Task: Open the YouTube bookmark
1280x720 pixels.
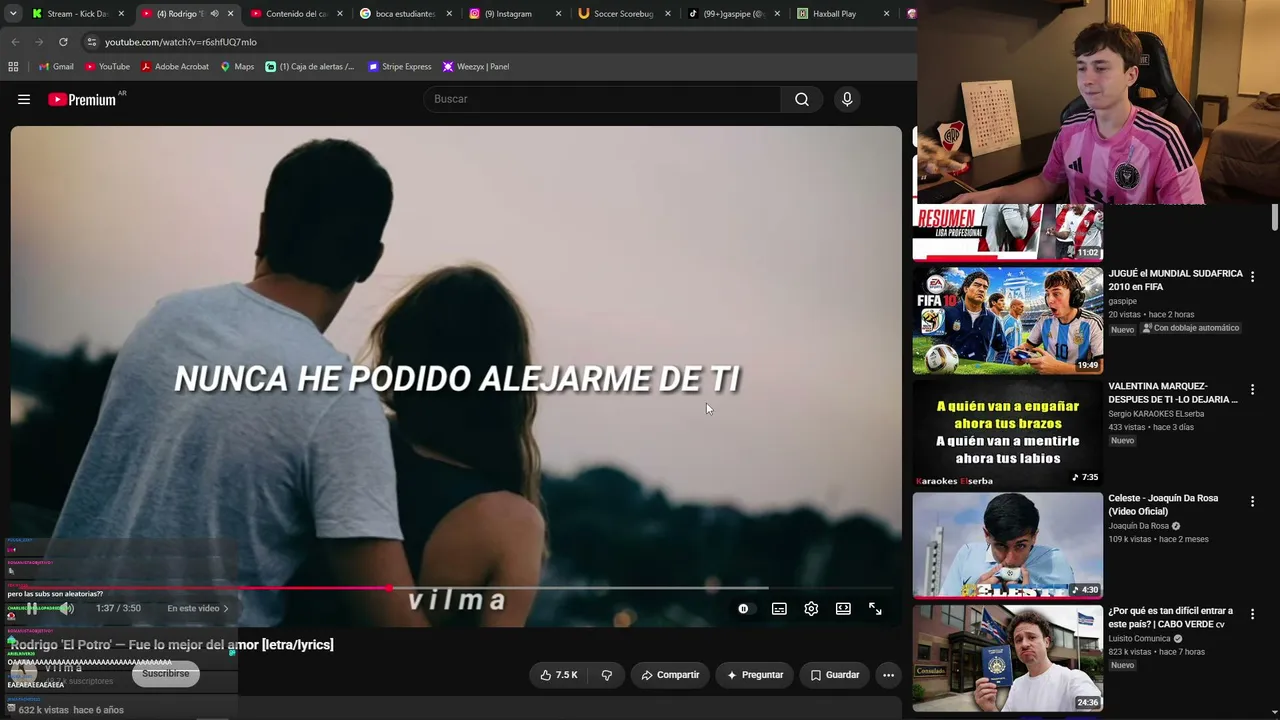Action: [x=107, y=67]
